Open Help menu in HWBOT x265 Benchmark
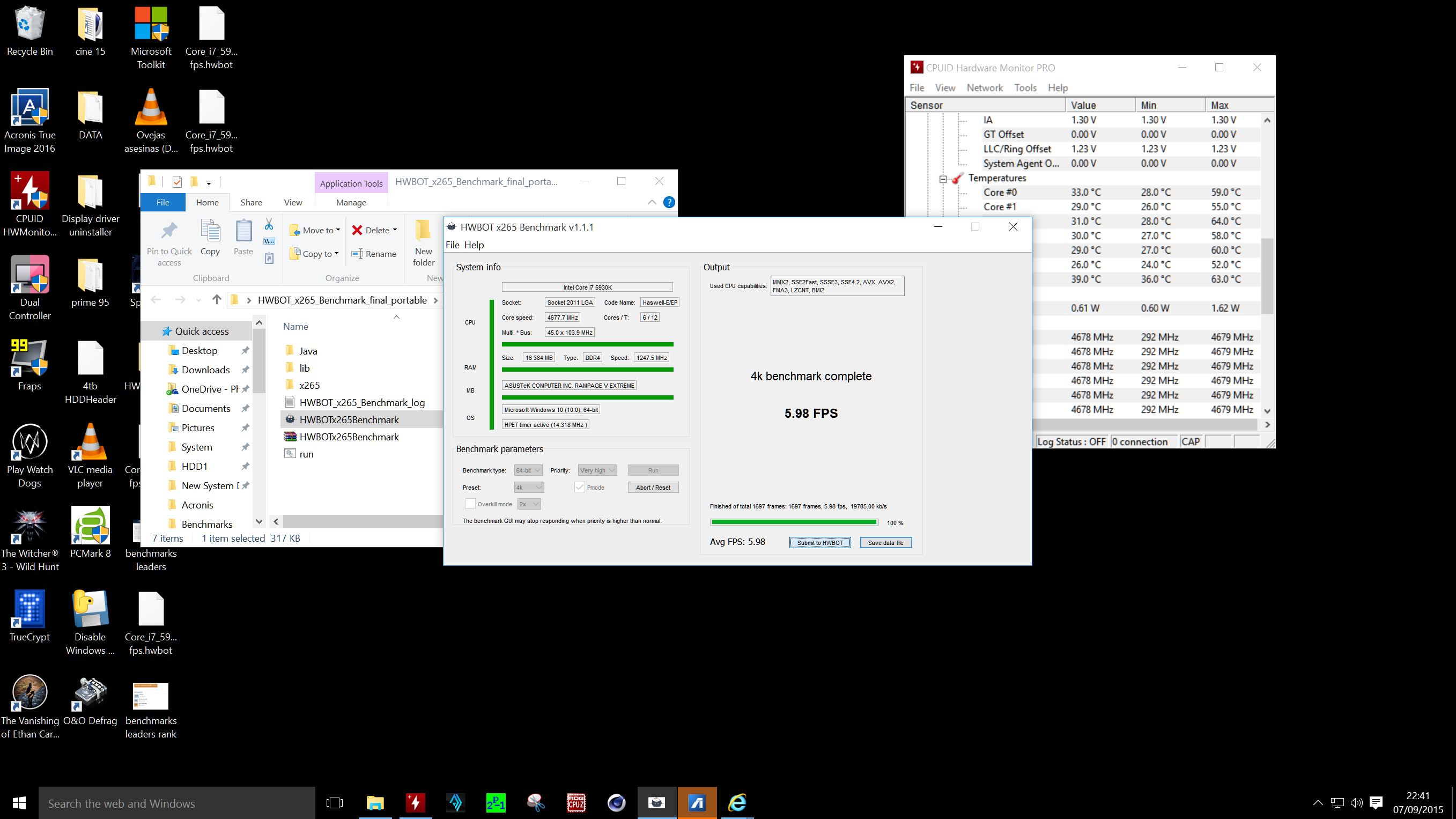 click(474, 245)
